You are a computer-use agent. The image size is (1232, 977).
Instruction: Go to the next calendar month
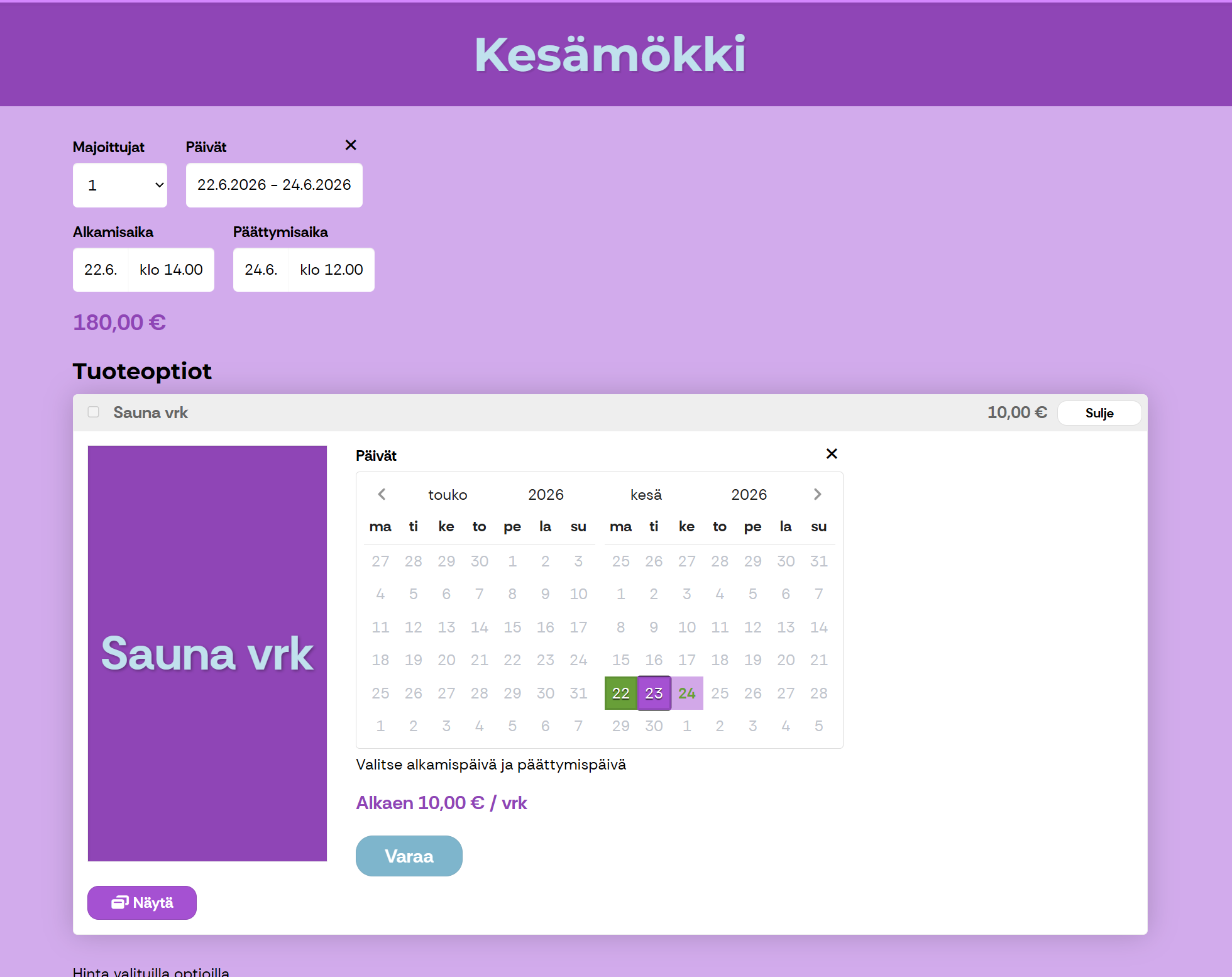pos(817,494)
